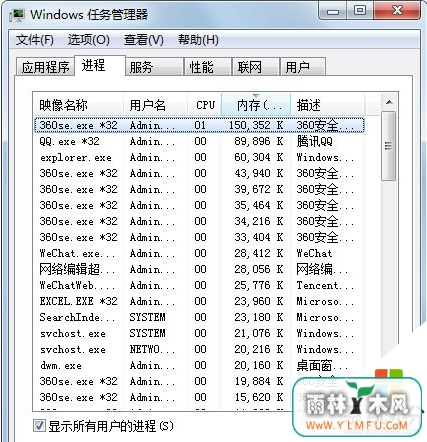Select the 网络编辑超 process row
The image size is (427, 442).
point(199,269)
